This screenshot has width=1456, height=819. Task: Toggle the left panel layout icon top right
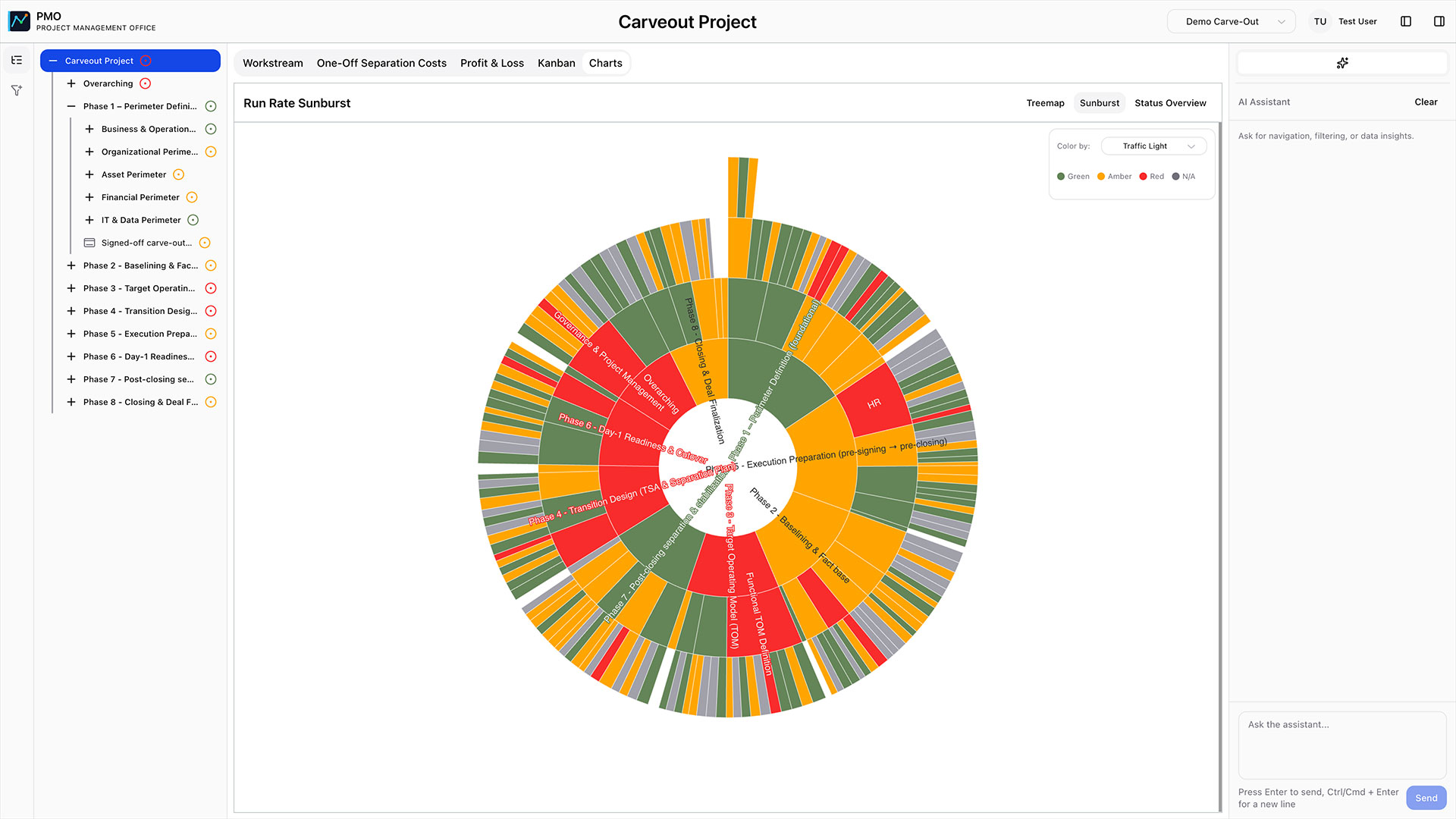[1406, 21]
